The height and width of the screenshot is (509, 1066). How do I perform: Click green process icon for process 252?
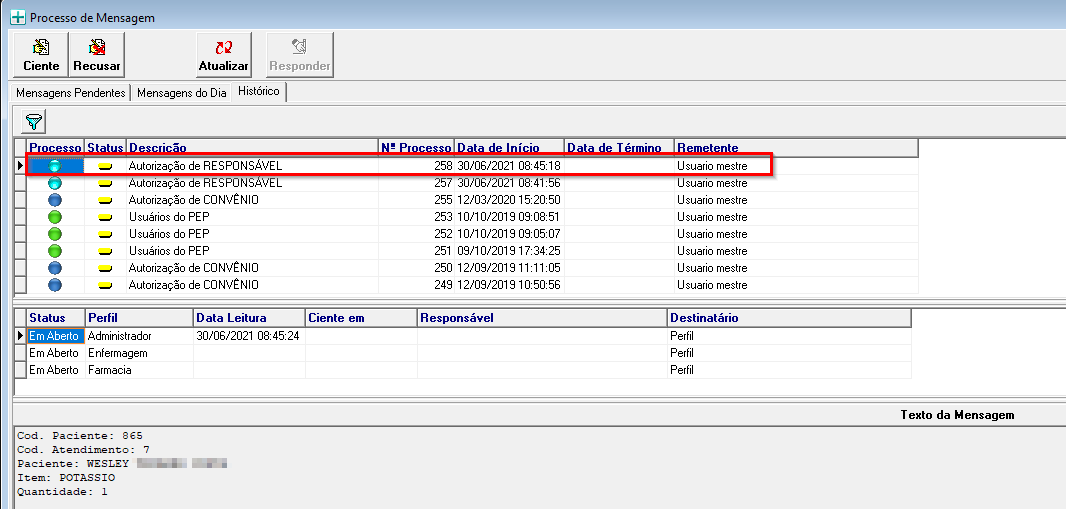coord(55,234)
